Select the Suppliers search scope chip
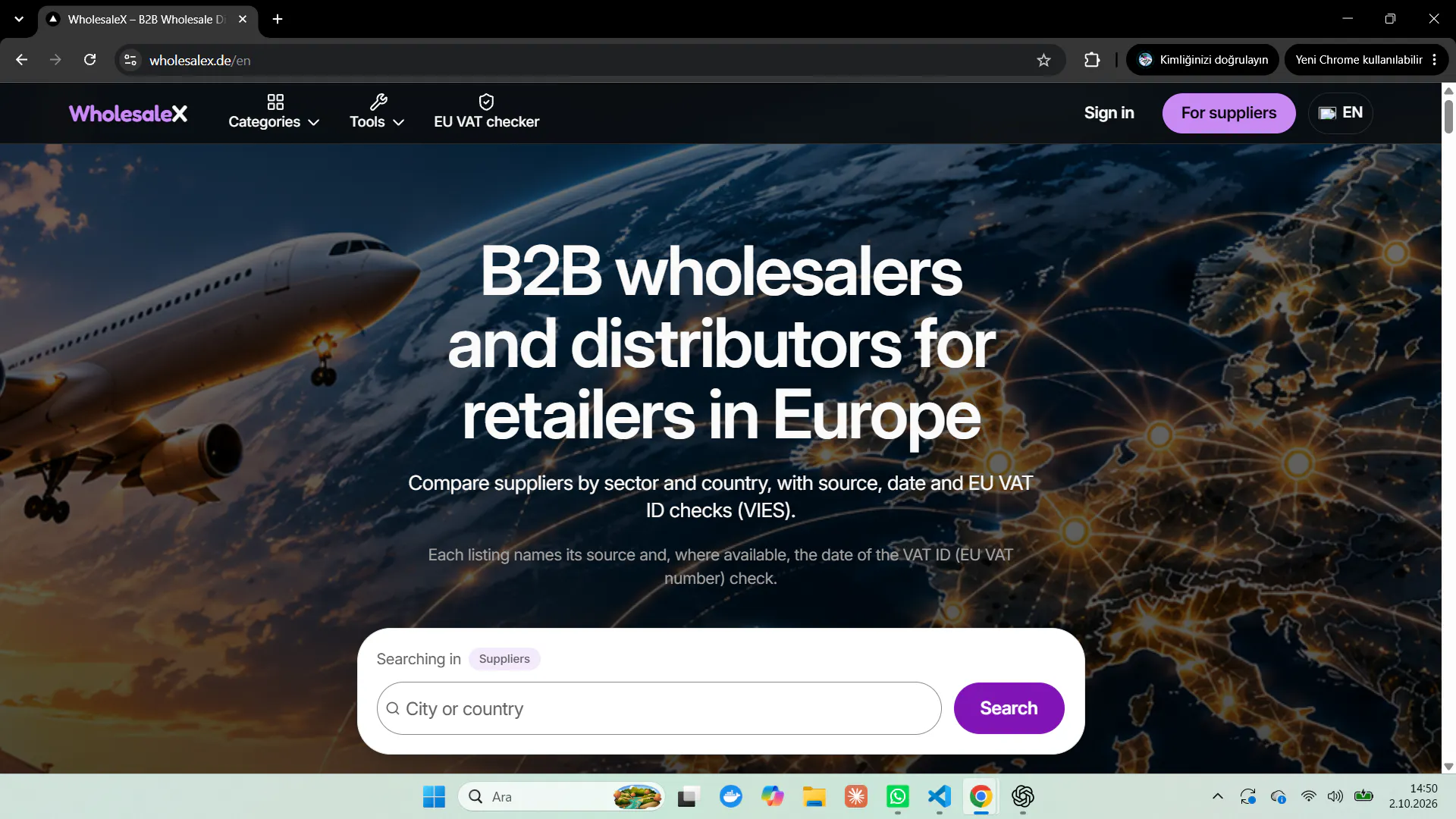Viewport: 1456px width, 819px height. (x=504, y=659)
